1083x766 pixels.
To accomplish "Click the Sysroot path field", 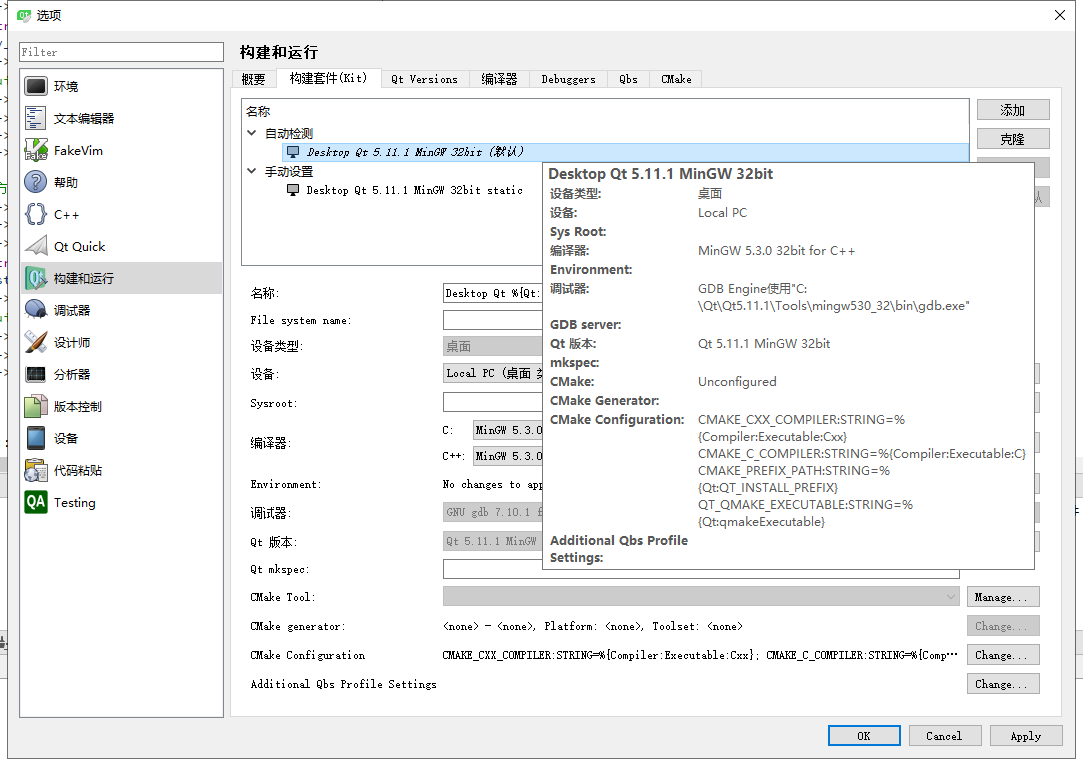I will pos(492,403).
